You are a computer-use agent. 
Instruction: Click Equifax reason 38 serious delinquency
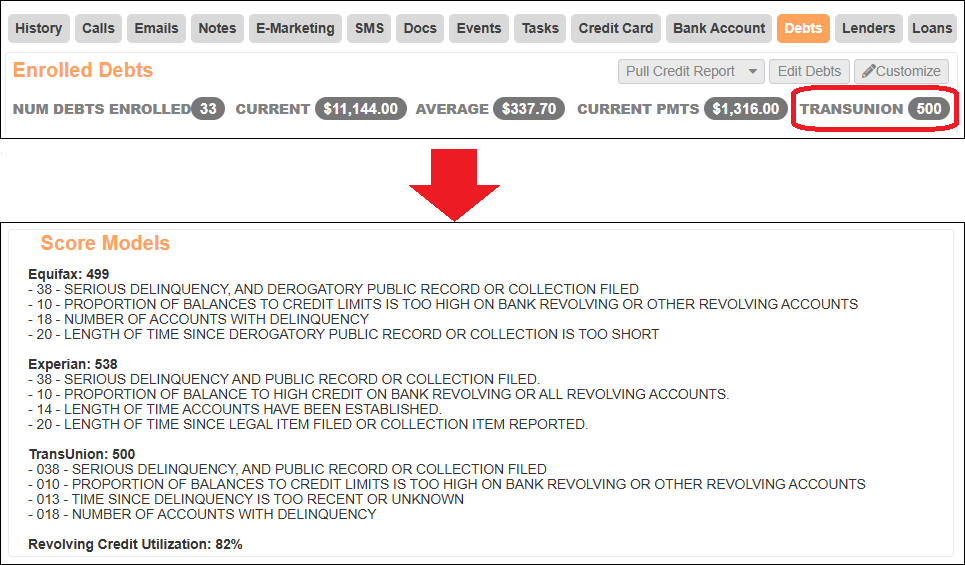pos(334,289)
